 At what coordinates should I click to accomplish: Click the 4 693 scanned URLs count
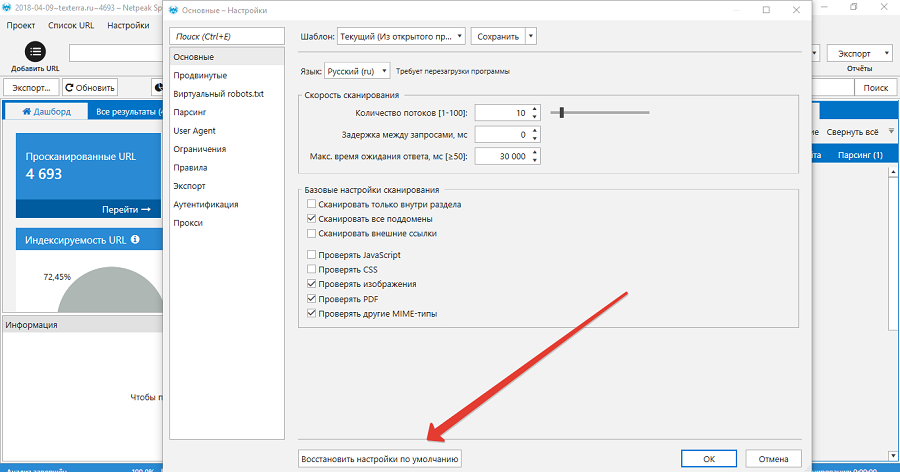[x=44, y=174]
